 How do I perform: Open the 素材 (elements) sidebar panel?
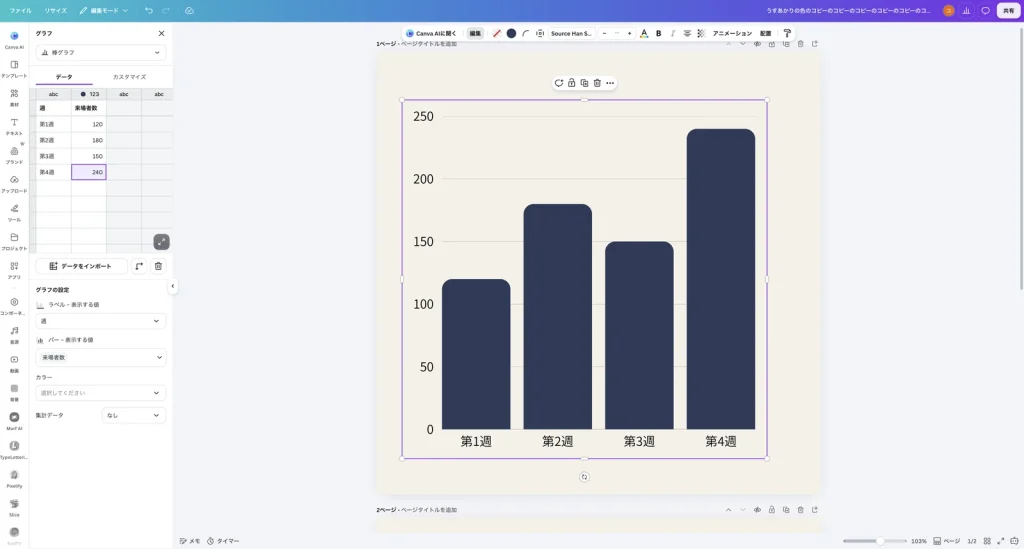click(x=14, y=97)
